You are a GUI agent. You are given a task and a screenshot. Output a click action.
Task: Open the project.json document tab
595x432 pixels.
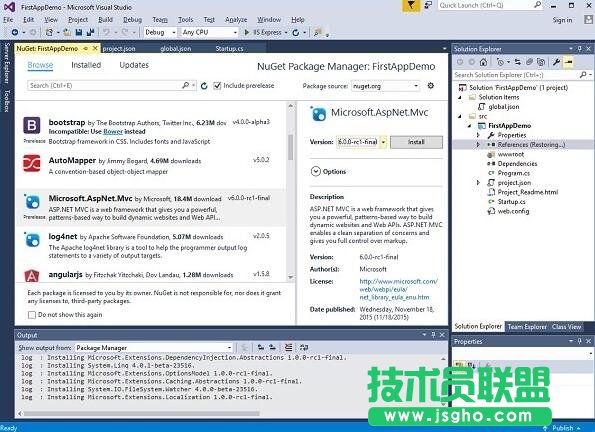click(119, 49)
